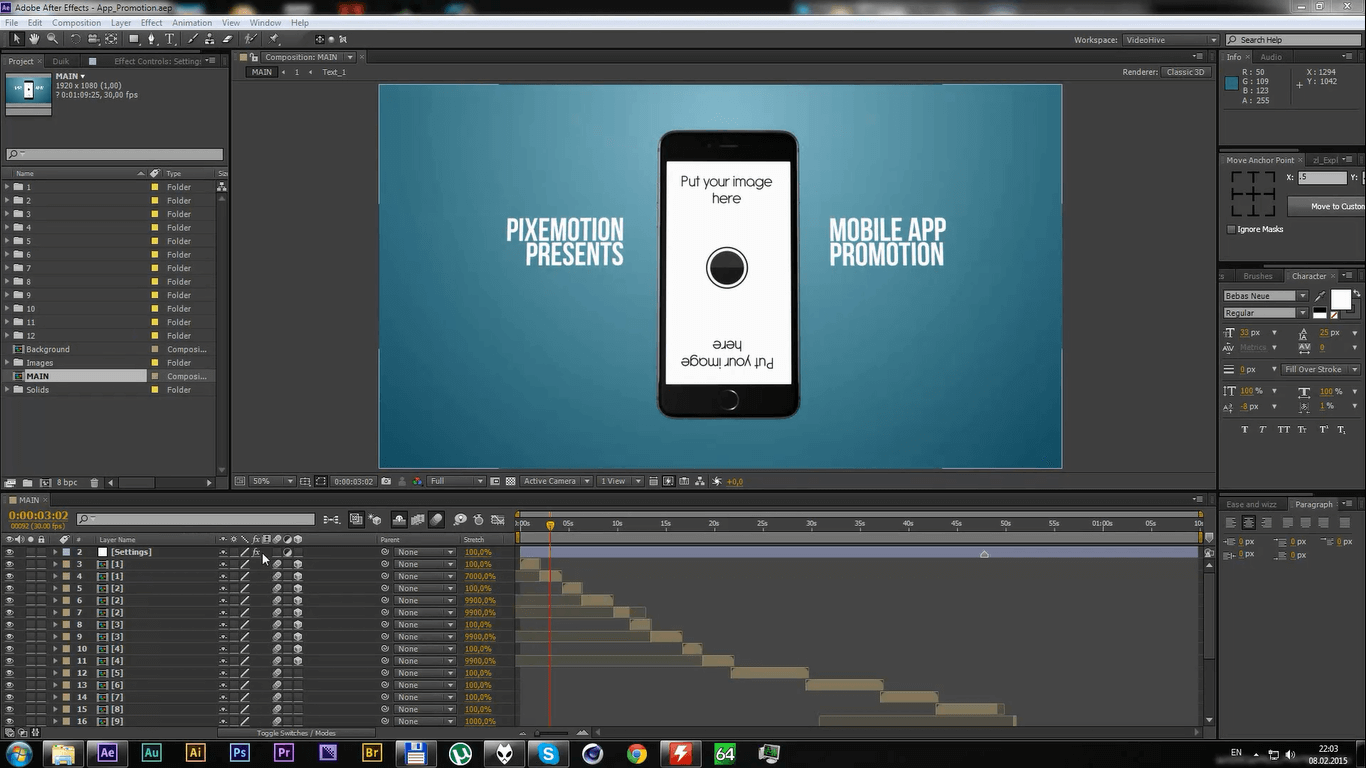
Task: Select the Selection arrow tool
Action: point(16,39)
